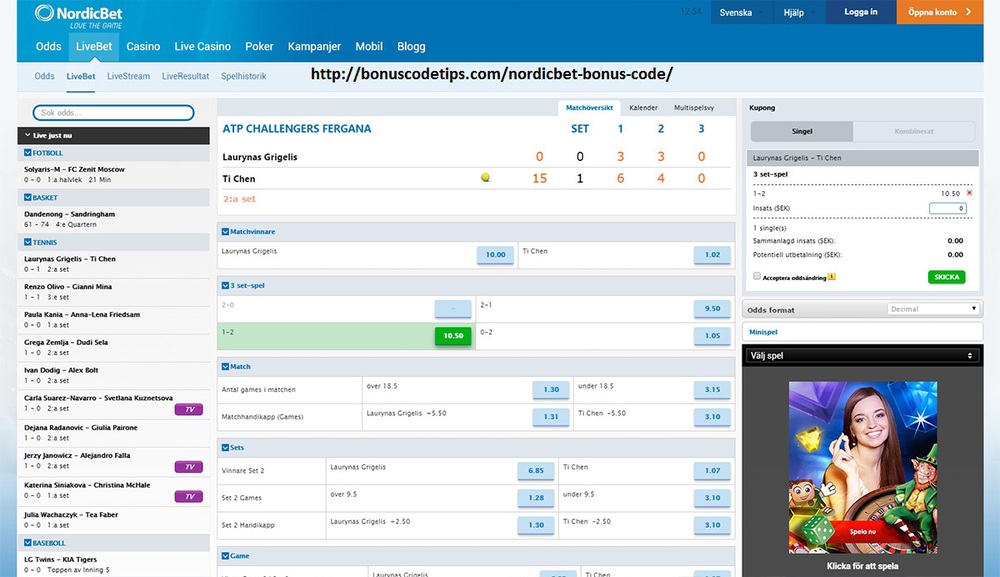Toggle Match section checkbox
Image resolution: width=1000 pixels, height=577 pixels.
pyautogui.click(x=225, y=367)
